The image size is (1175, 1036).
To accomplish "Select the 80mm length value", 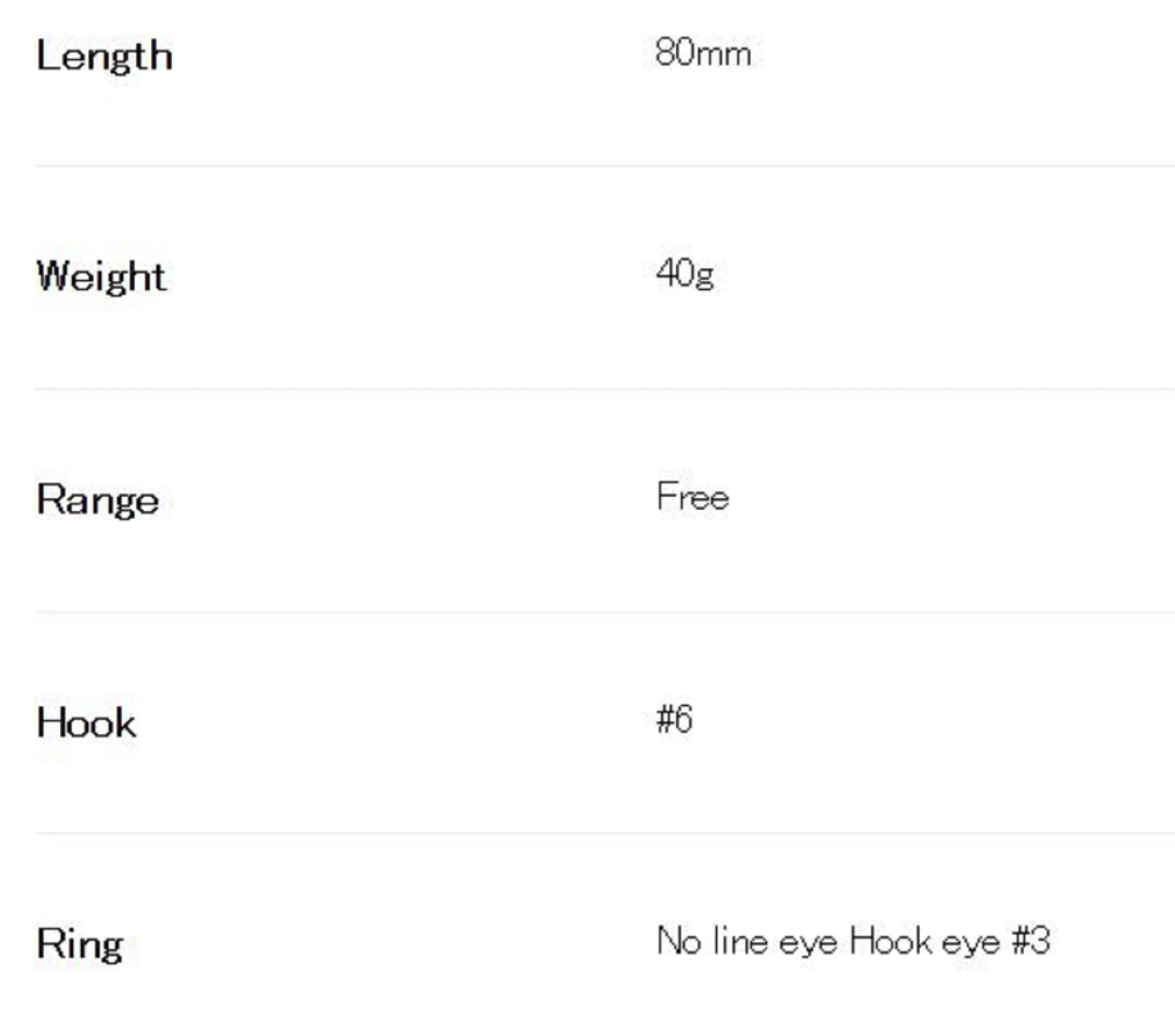I will [703, 53].
